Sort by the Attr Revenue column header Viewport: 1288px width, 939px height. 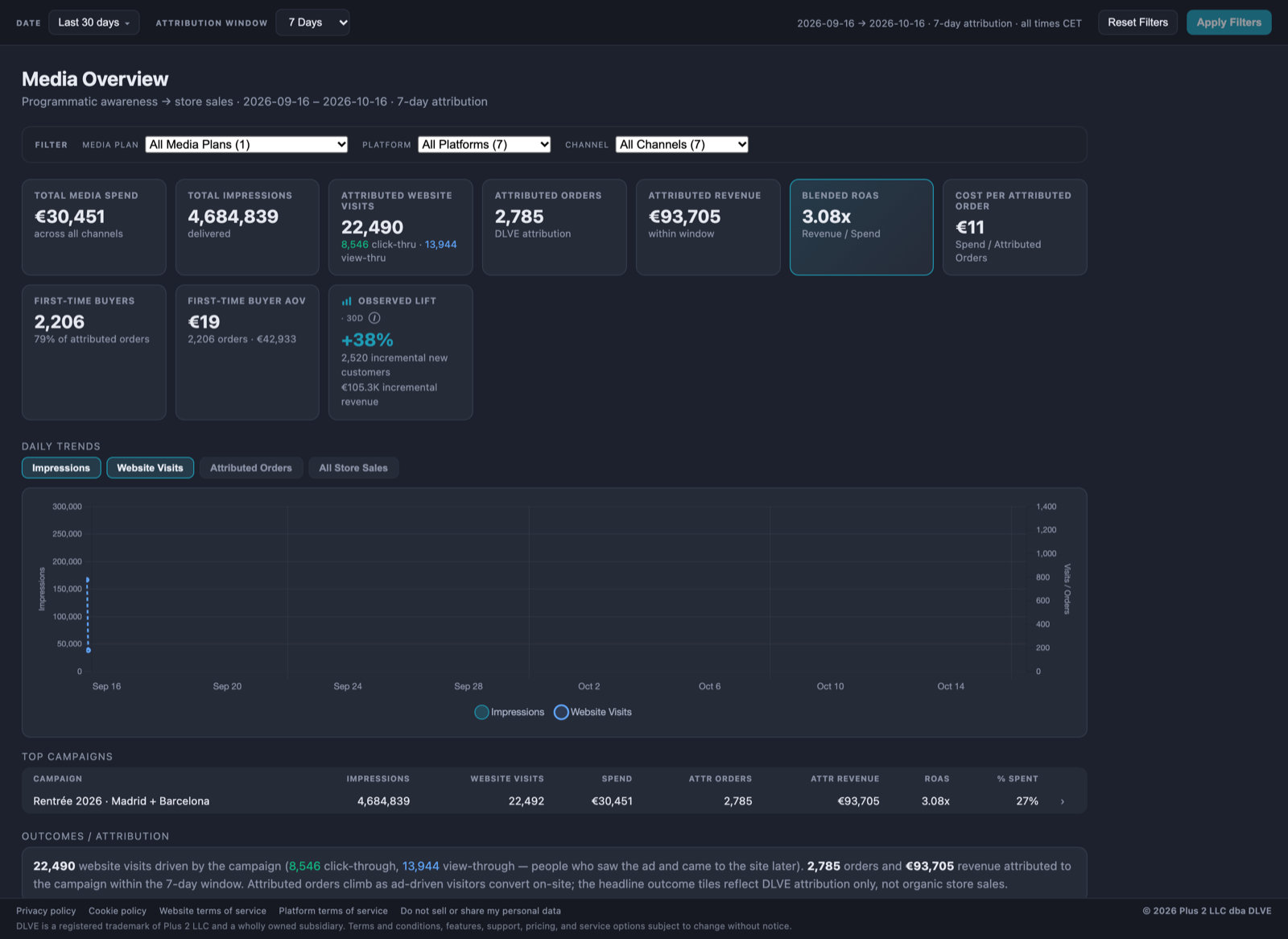pyautogui.click(x=844, y=779)
